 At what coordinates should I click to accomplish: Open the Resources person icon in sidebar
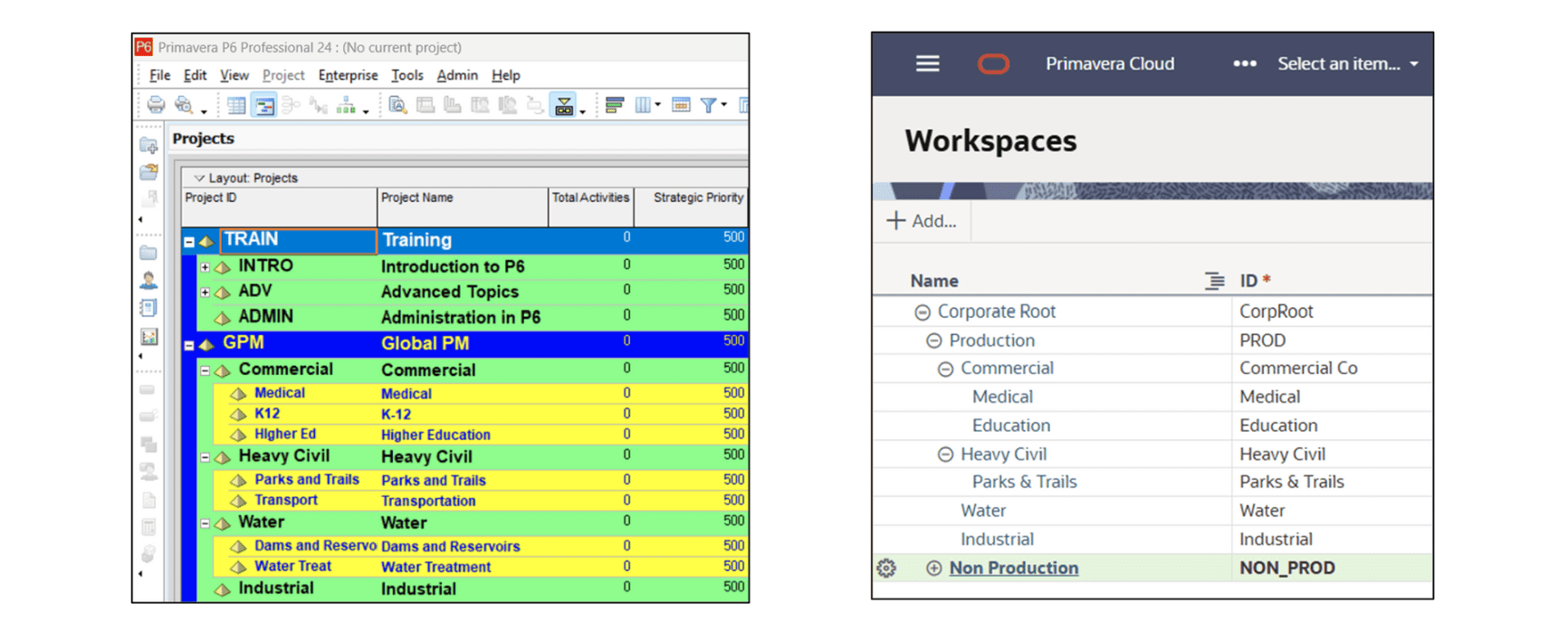tap(149, 281)
